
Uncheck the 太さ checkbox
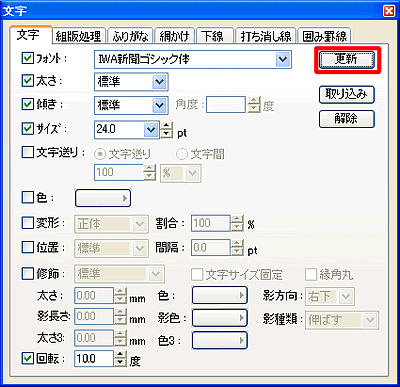tap(28, 81)
